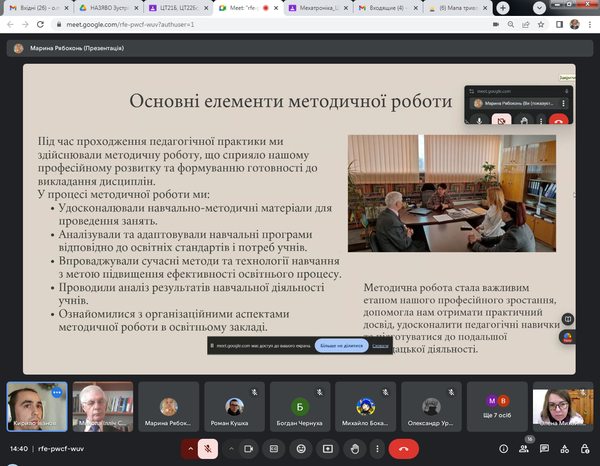Show the participants people panel
This screenshot has height=466, width=600.
coord(524,449)
